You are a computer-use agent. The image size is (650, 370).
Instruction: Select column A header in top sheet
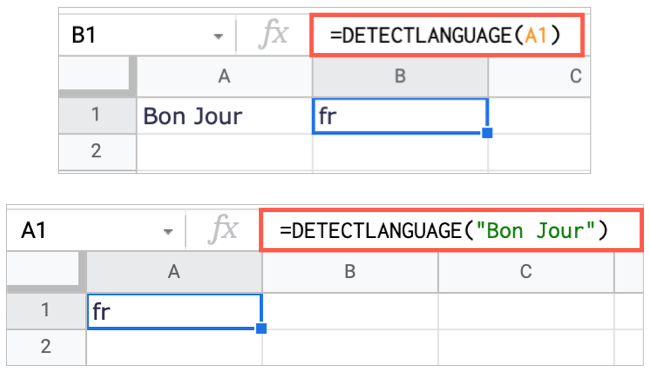pyautogui.click(x=224, y=77)
